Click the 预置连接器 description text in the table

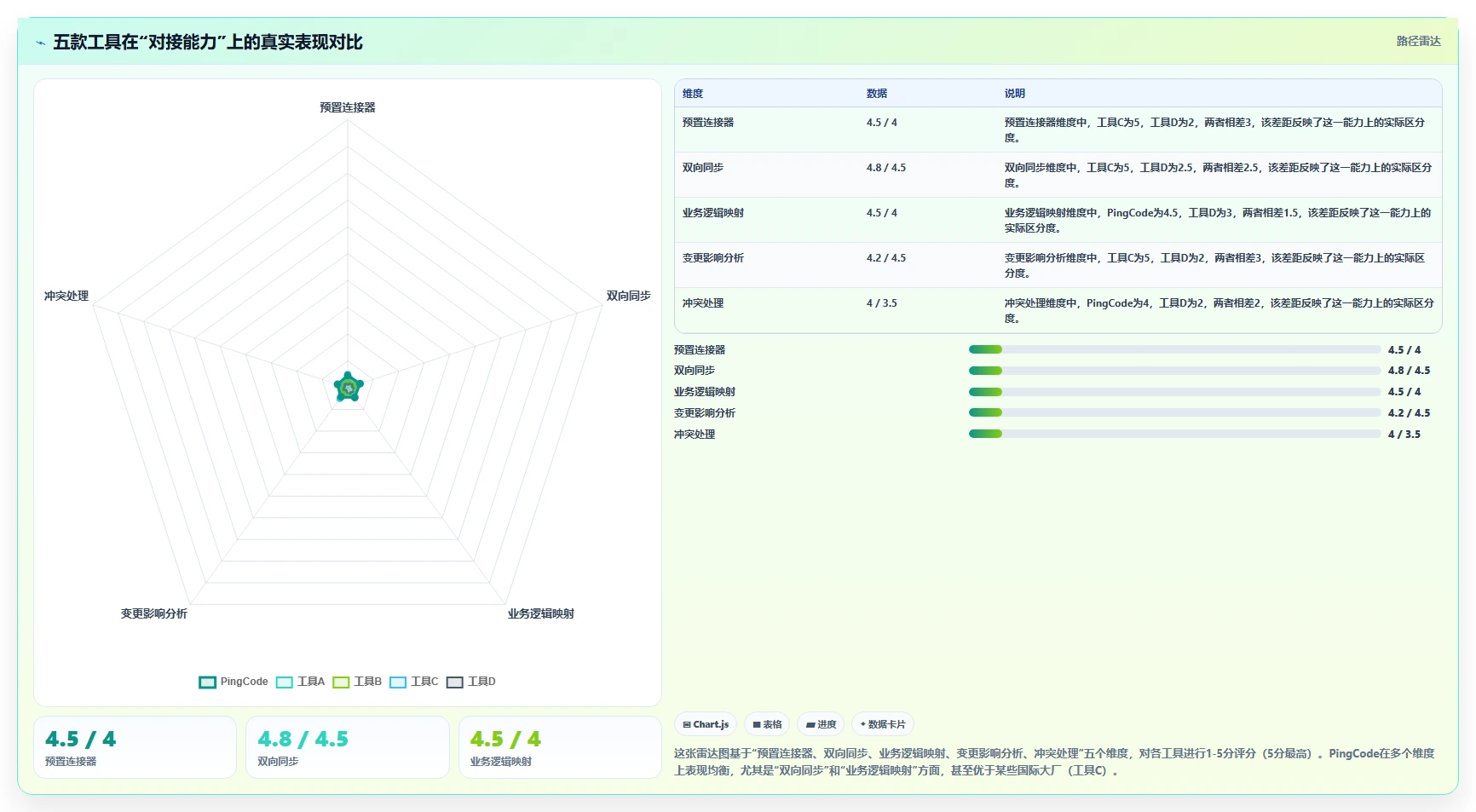pyautogui.click(x=1215, y=130)
